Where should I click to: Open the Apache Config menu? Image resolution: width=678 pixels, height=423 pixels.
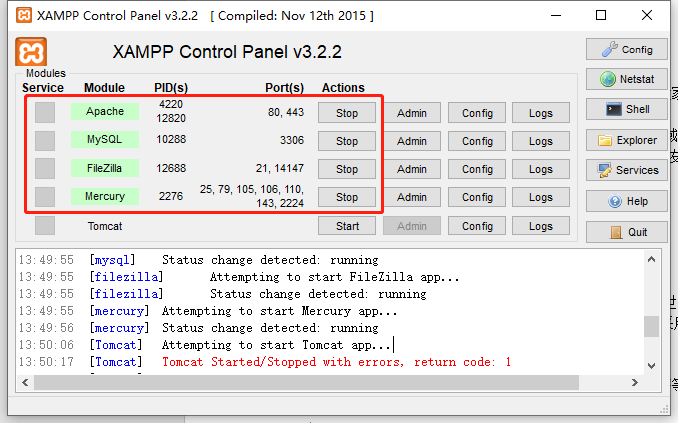coord(477,113)
